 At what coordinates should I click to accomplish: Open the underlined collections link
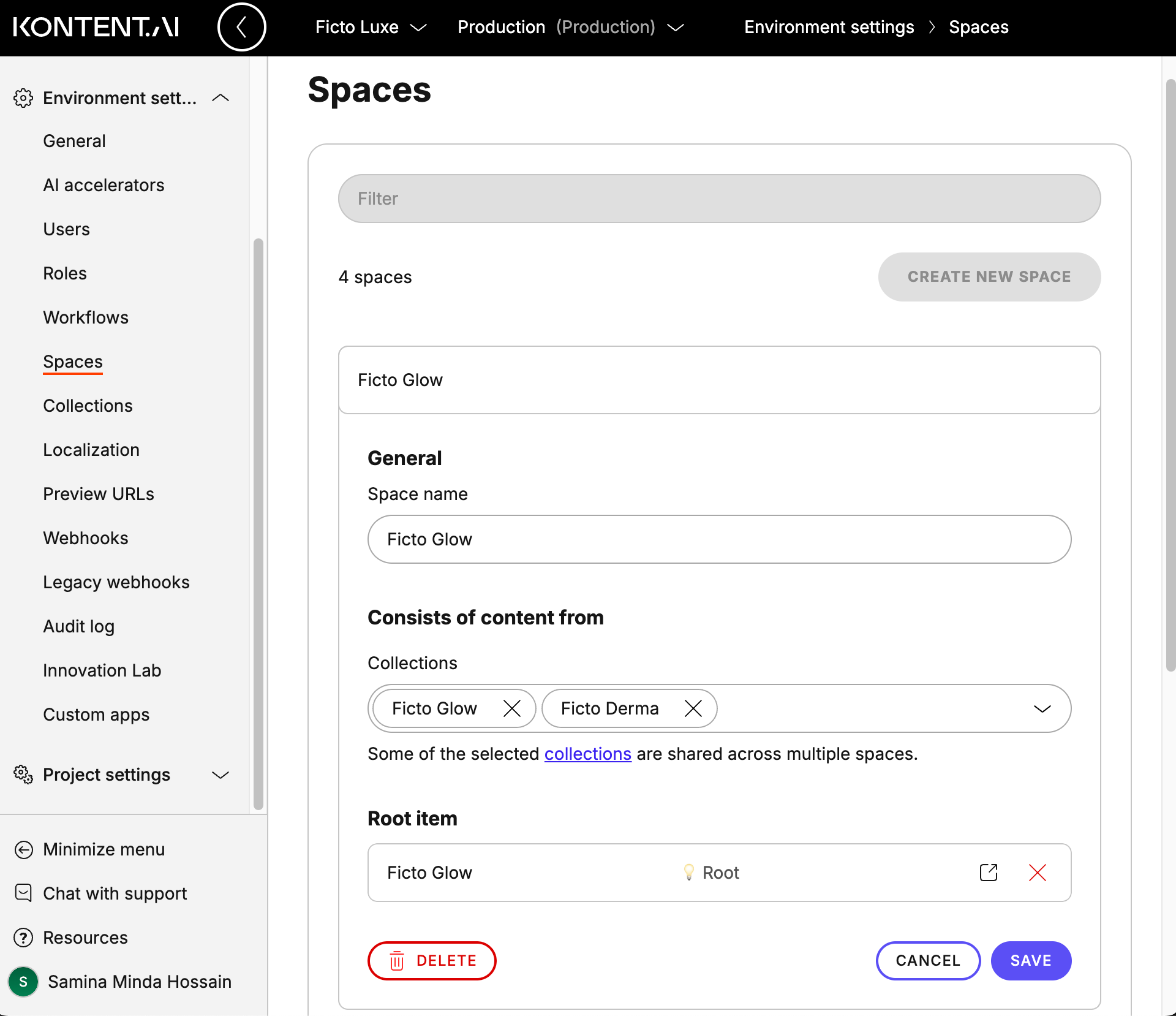coord(587,754)
